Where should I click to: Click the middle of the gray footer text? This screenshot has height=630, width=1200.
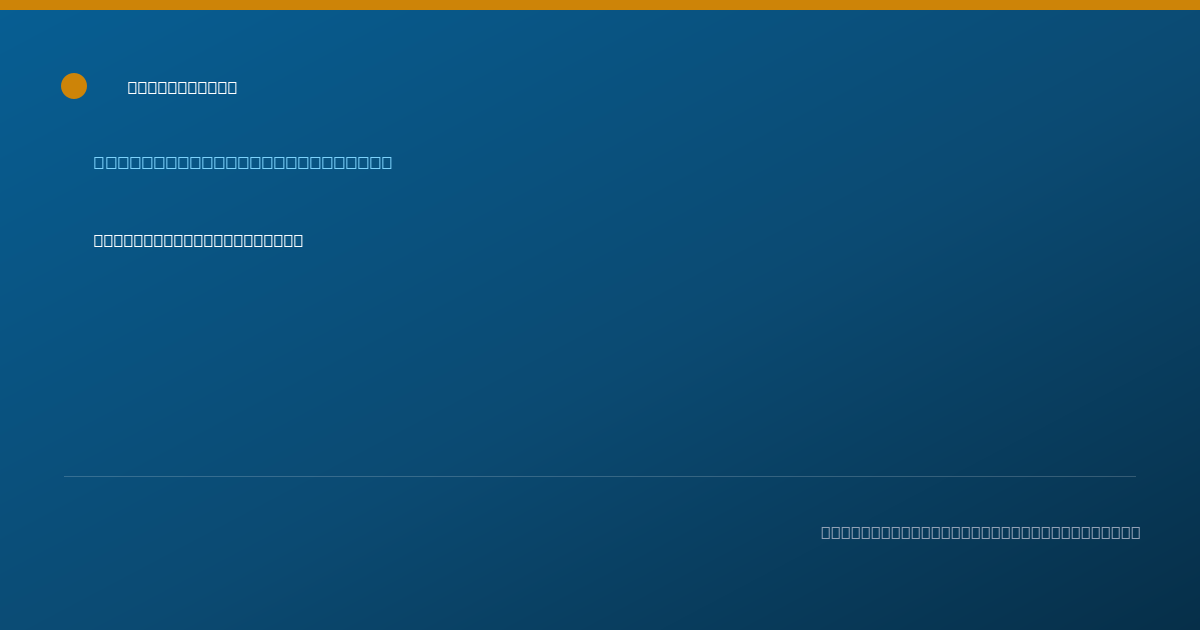(x=980, y=532)
